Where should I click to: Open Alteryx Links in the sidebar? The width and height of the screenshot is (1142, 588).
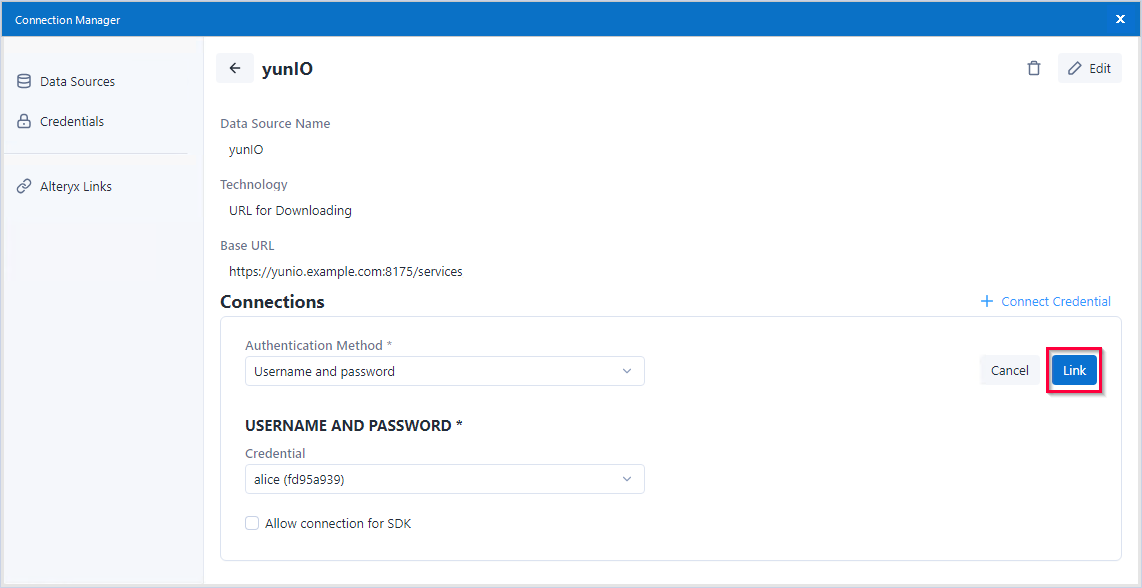(76, 187)
